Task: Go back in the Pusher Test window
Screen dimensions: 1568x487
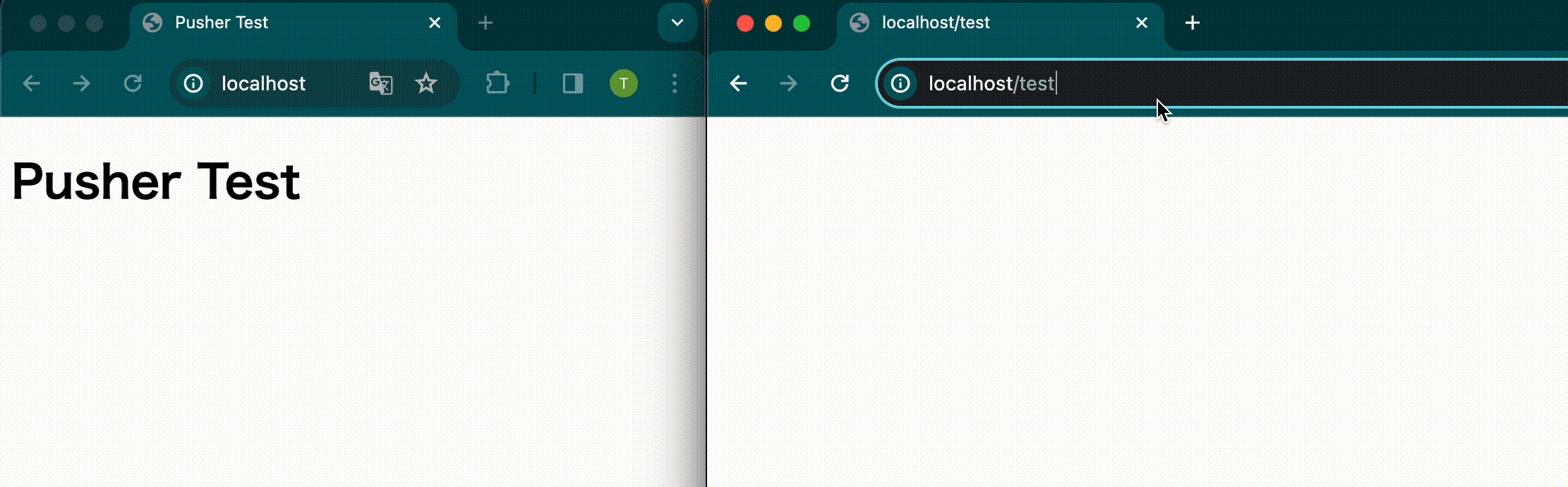Action: (x=31, y=84)
